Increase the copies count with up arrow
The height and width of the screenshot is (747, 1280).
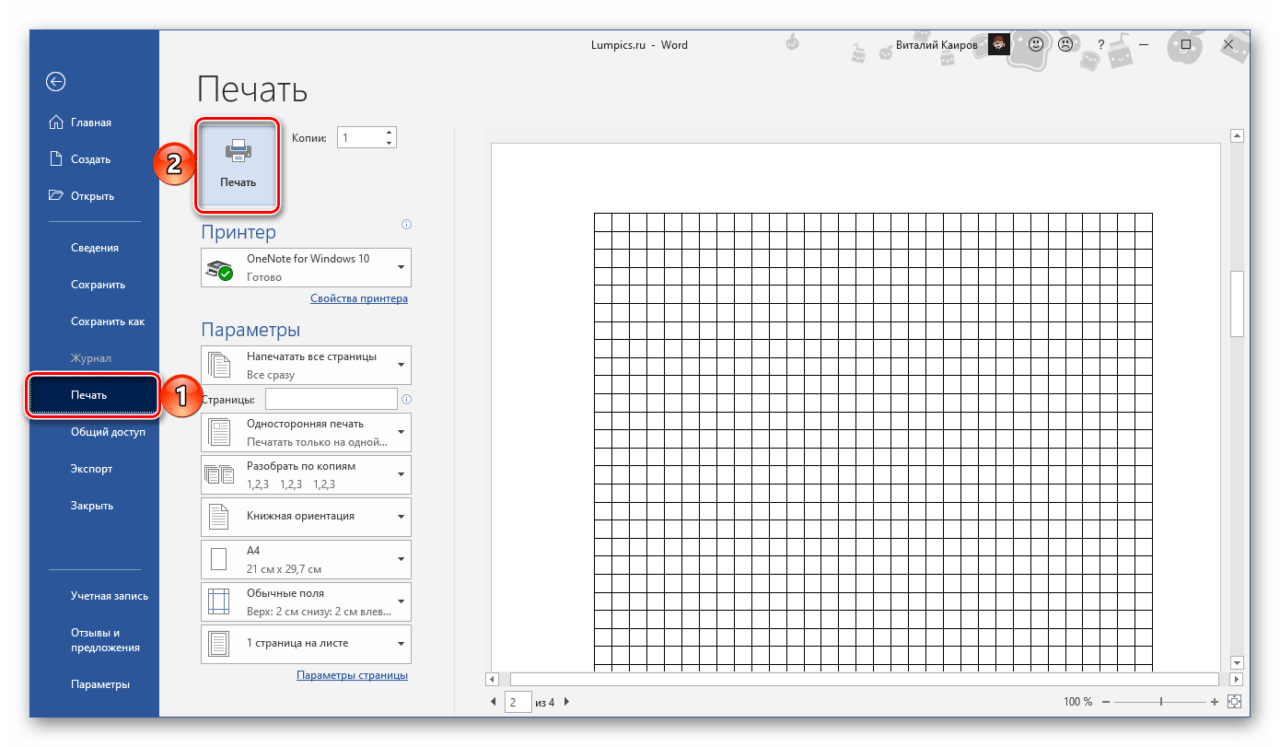tap(389, 132)
